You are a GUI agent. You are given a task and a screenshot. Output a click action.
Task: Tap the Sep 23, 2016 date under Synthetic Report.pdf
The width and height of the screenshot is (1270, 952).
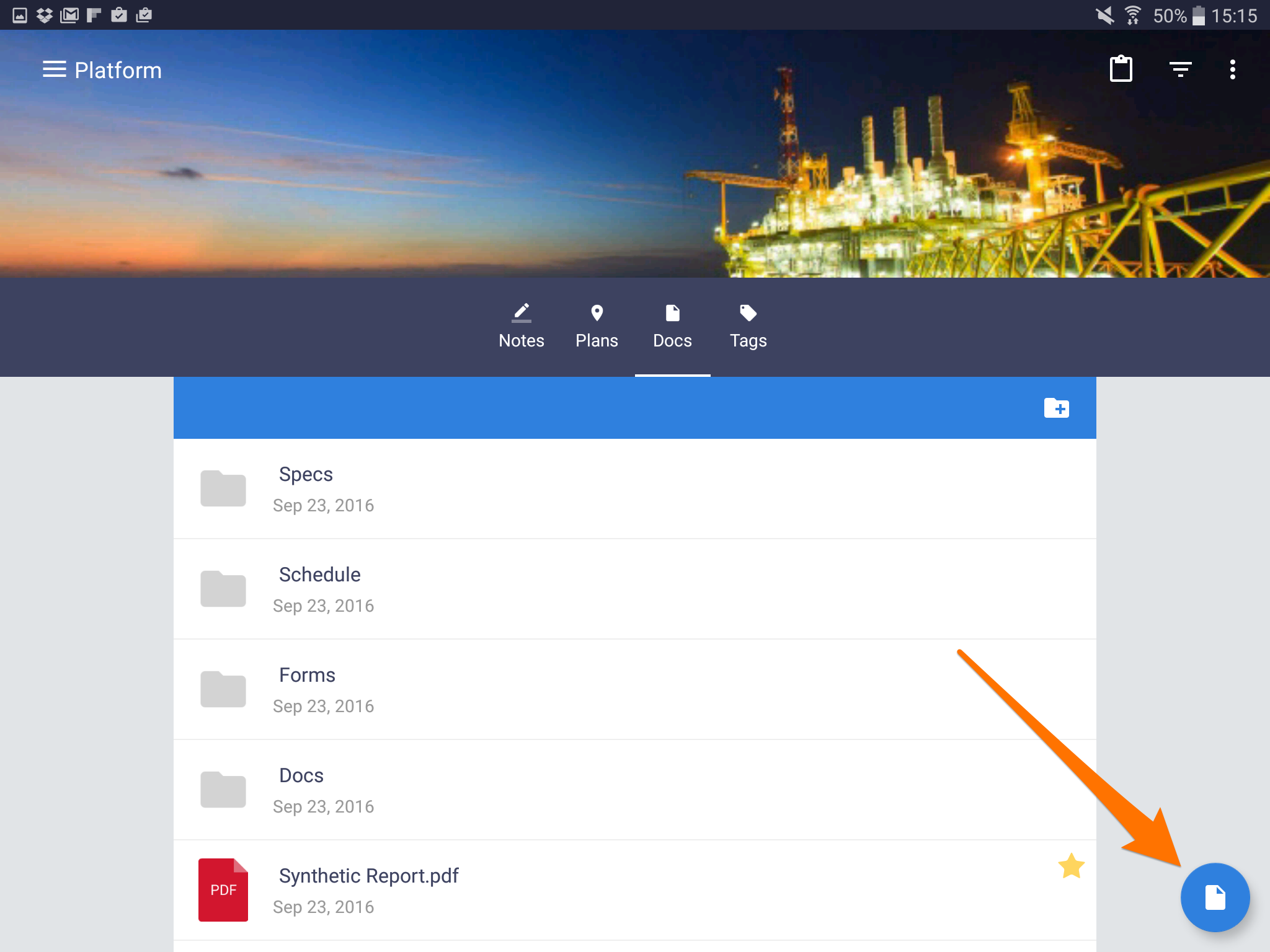[x=323, y=907]
